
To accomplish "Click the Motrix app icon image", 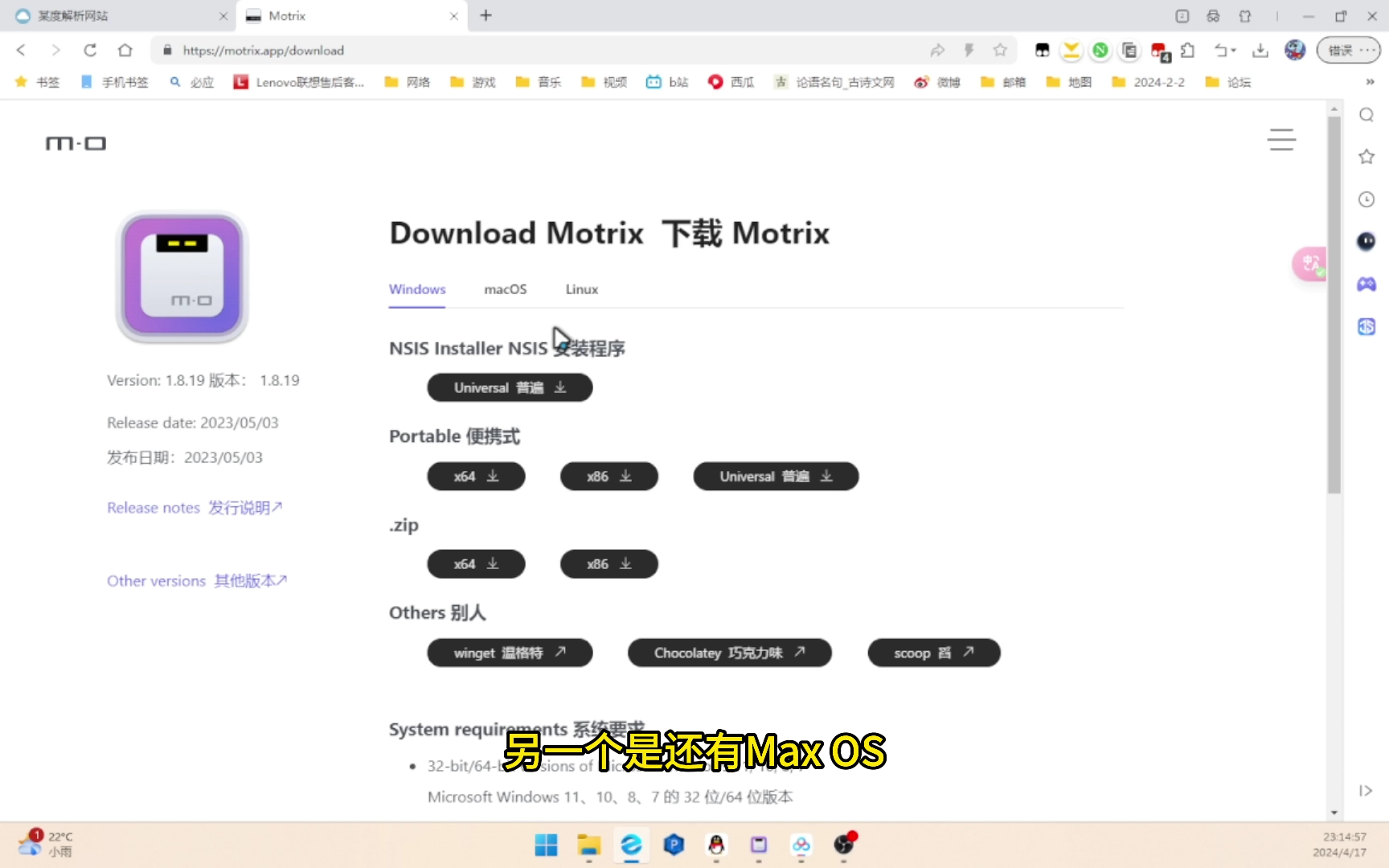I will 182,277.
